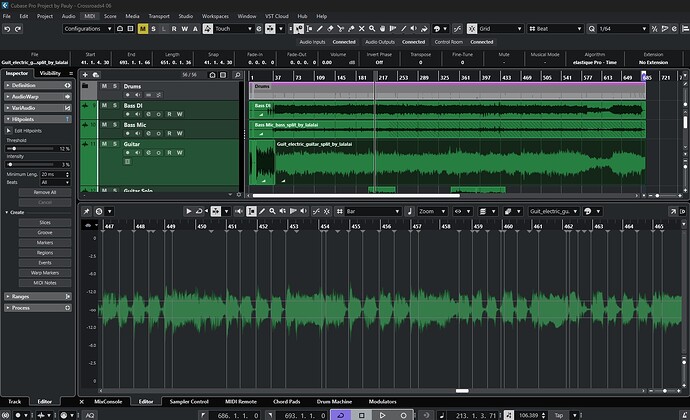
Task: Toggle global Solo S button in toolbar
Action: [153, 29]
